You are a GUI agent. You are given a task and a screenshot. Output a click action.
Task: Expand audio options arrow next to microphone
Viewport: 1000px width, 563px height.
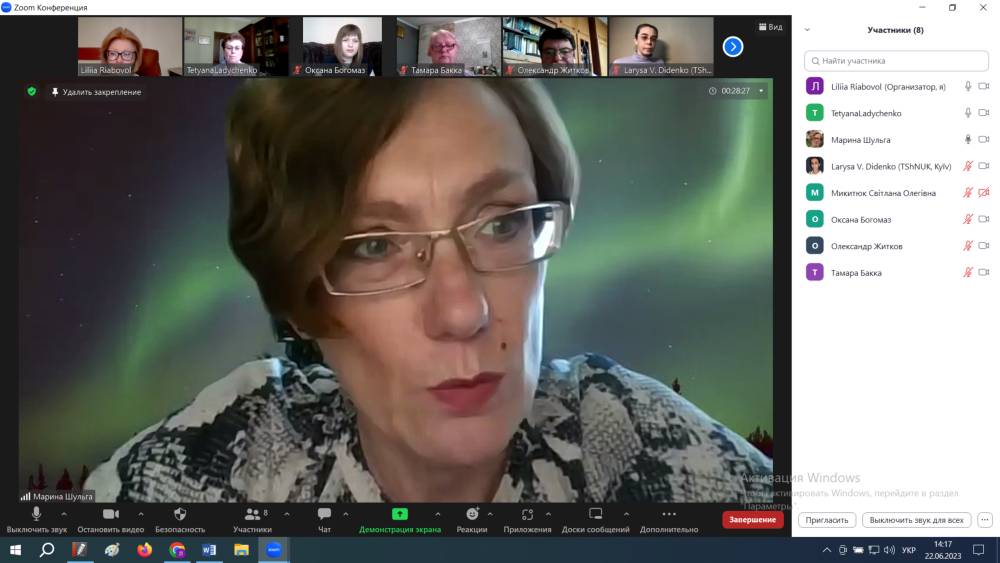(64, 514)
